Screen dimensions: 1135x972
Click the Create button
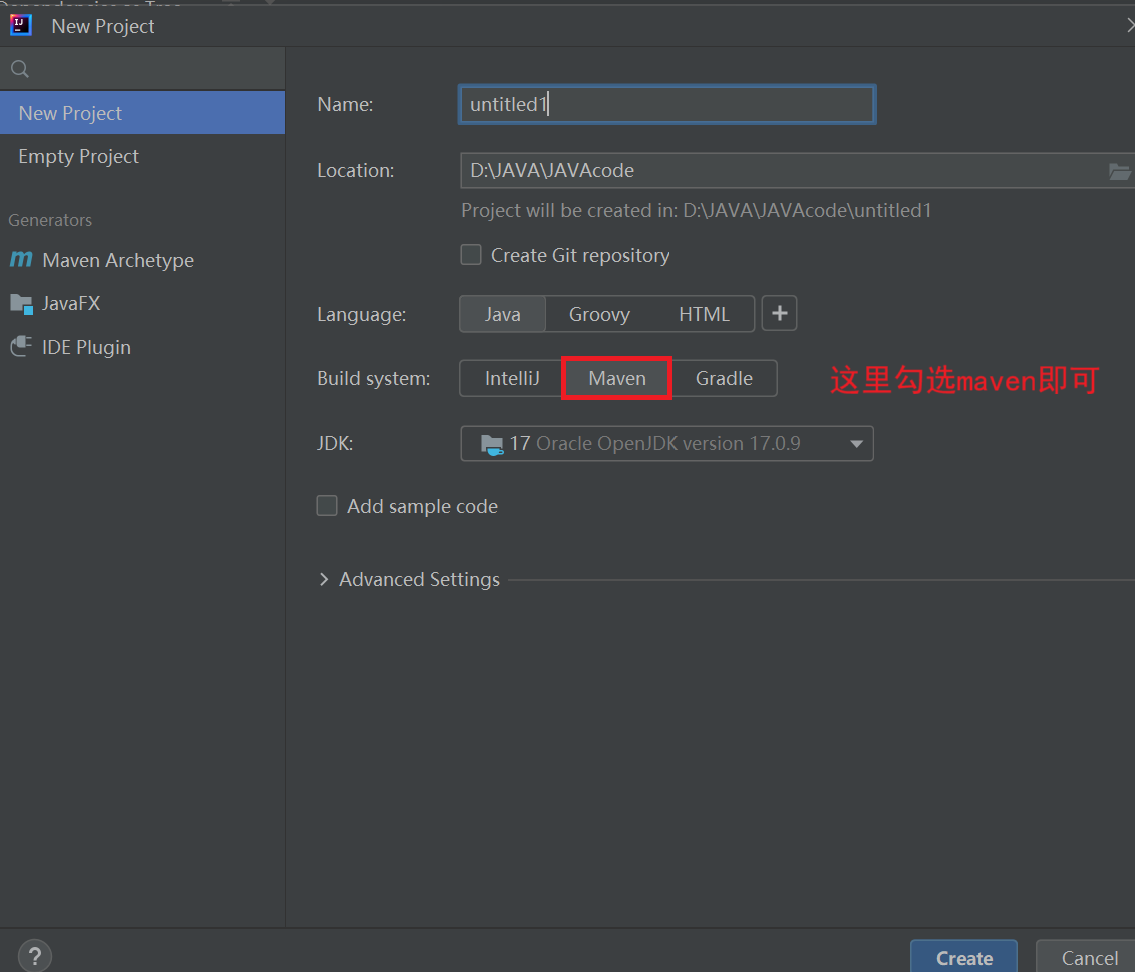click(964, 957)
